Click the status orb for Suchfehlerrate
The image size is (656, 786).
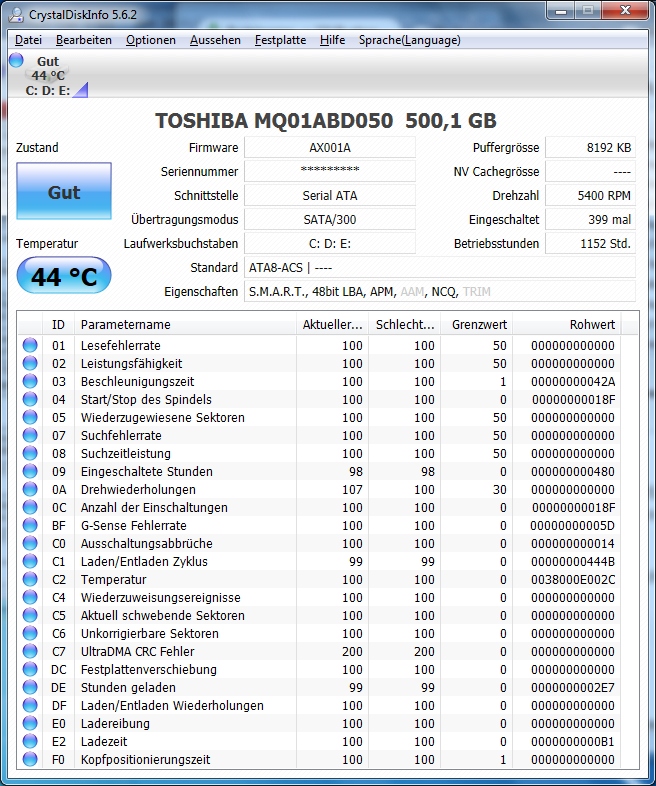pos(30,436)
